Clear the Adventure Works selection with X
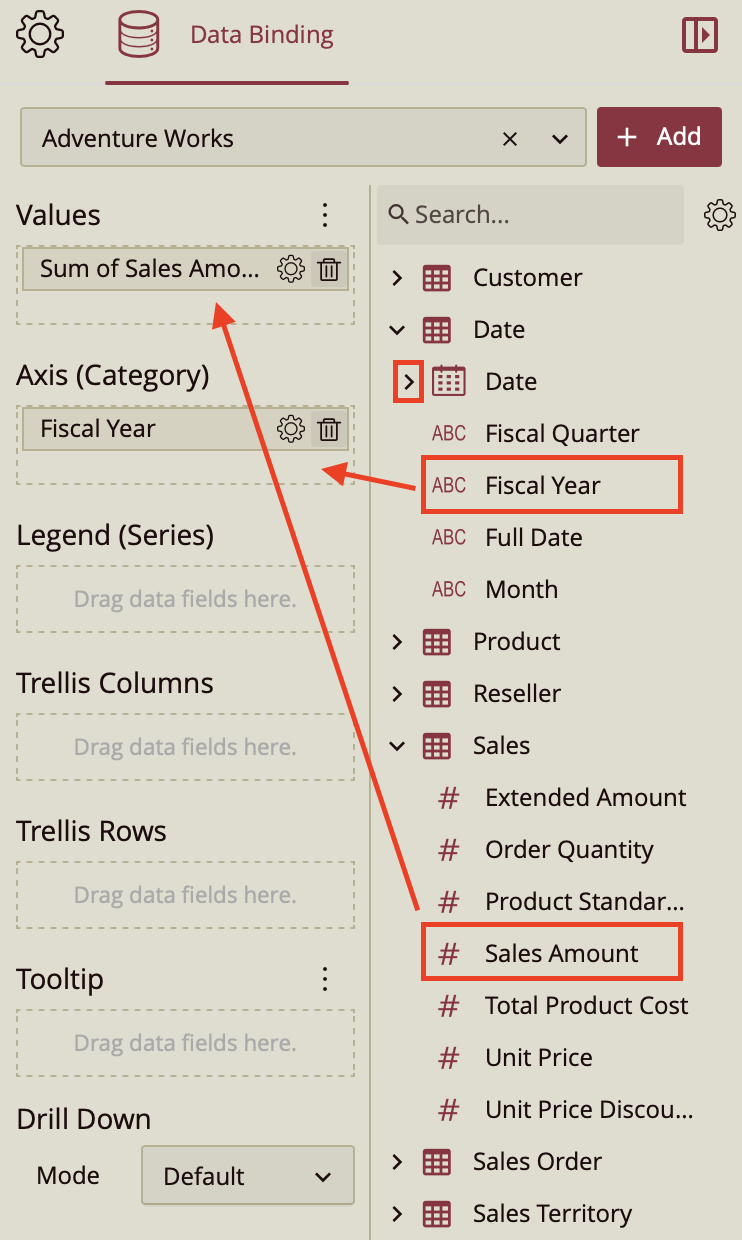 tap(511, 137)
